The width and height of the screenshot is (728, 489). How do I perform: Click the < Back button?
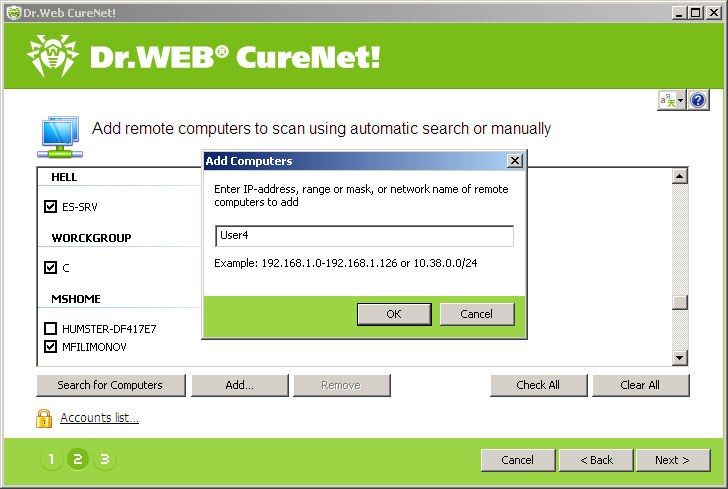click(596, 460)
